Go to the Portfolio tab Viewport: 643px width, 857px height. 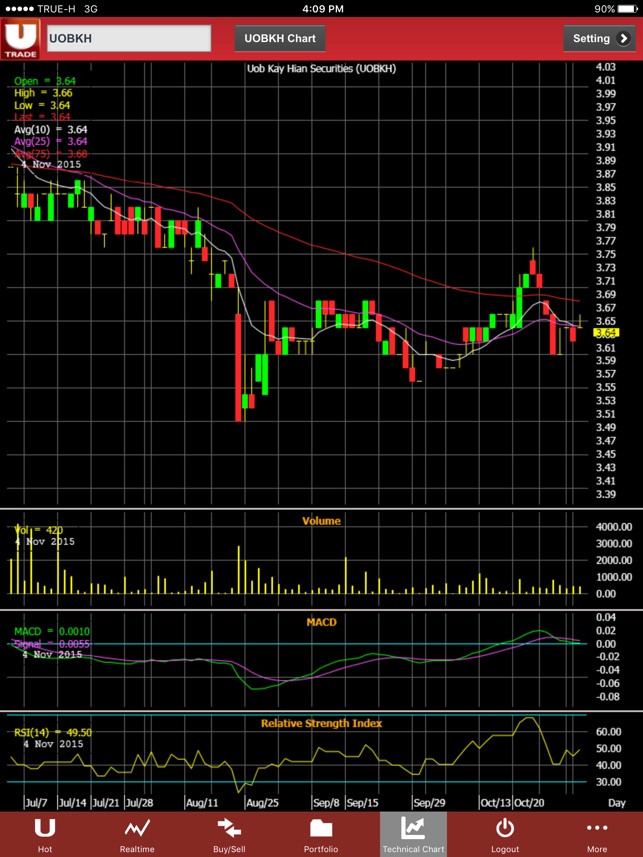(321, 835)
